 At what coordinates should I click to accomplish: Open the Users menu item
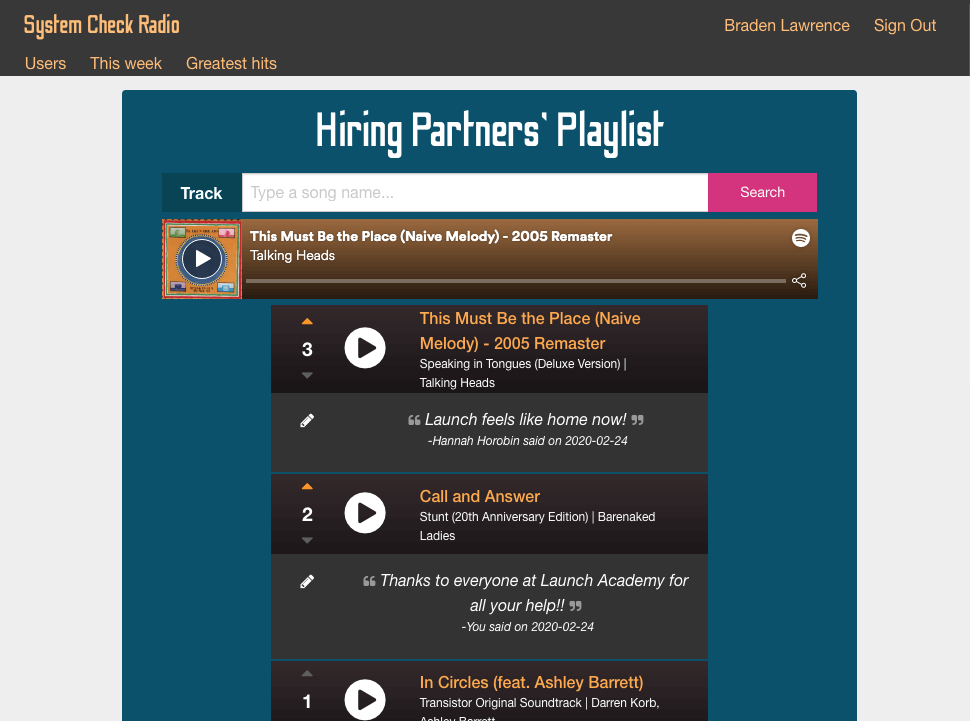(x=45, y=63)
